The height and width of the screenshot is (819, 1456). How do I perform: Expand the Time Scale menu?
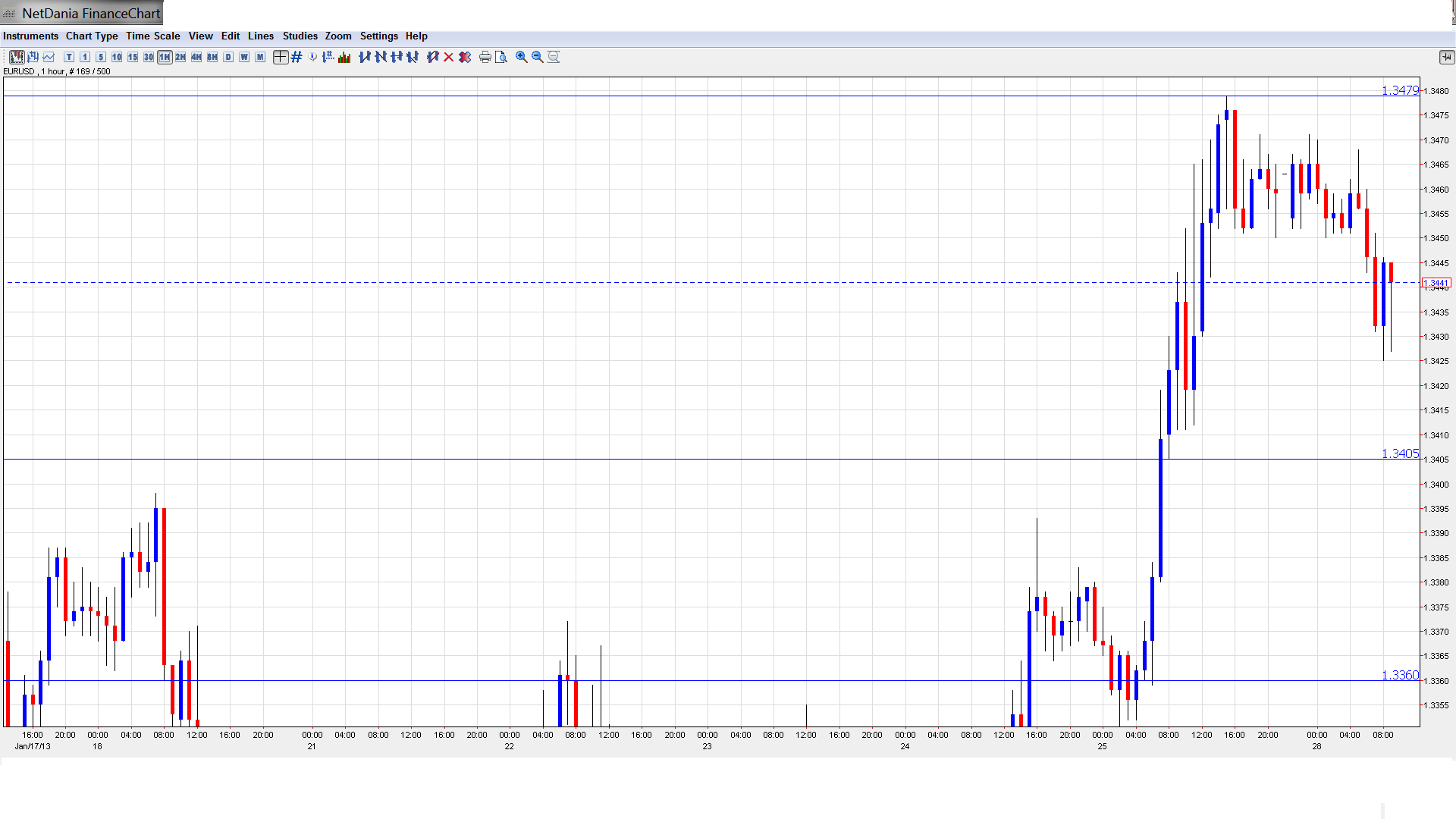coord(152,36)
